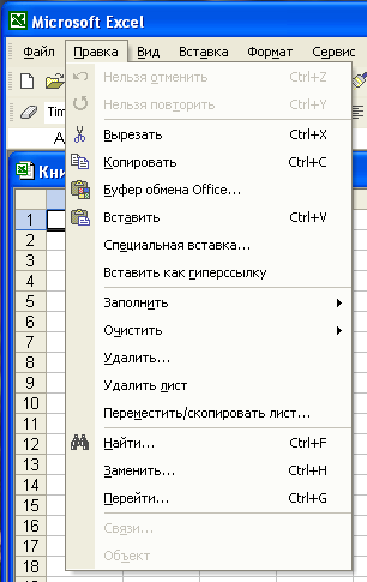
Task: Open Буфер обмена Office
Action: pyautogui.click(x=209, y=190)
